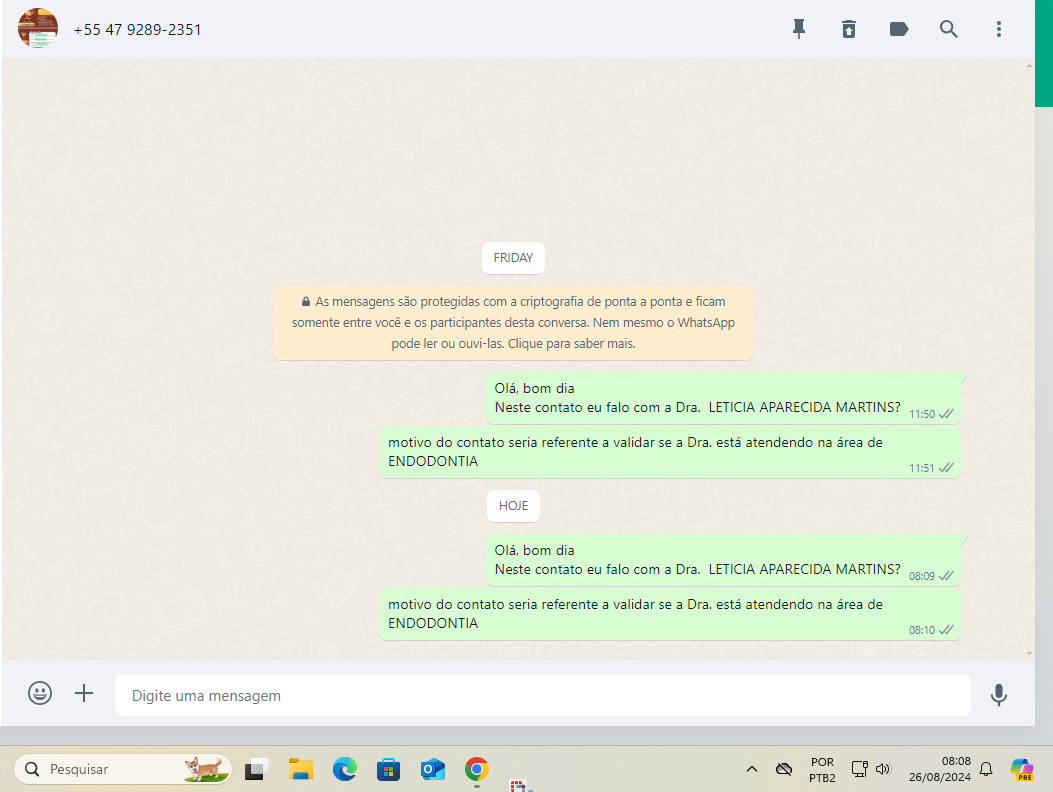Change the POR PTB2 keyboard language
The height and width of the screenshot is (792, 1053).
822,770
